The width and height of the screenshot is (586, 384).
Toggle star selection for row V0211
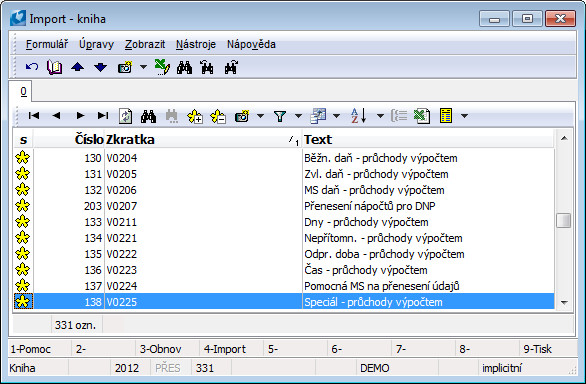[22, 222]
